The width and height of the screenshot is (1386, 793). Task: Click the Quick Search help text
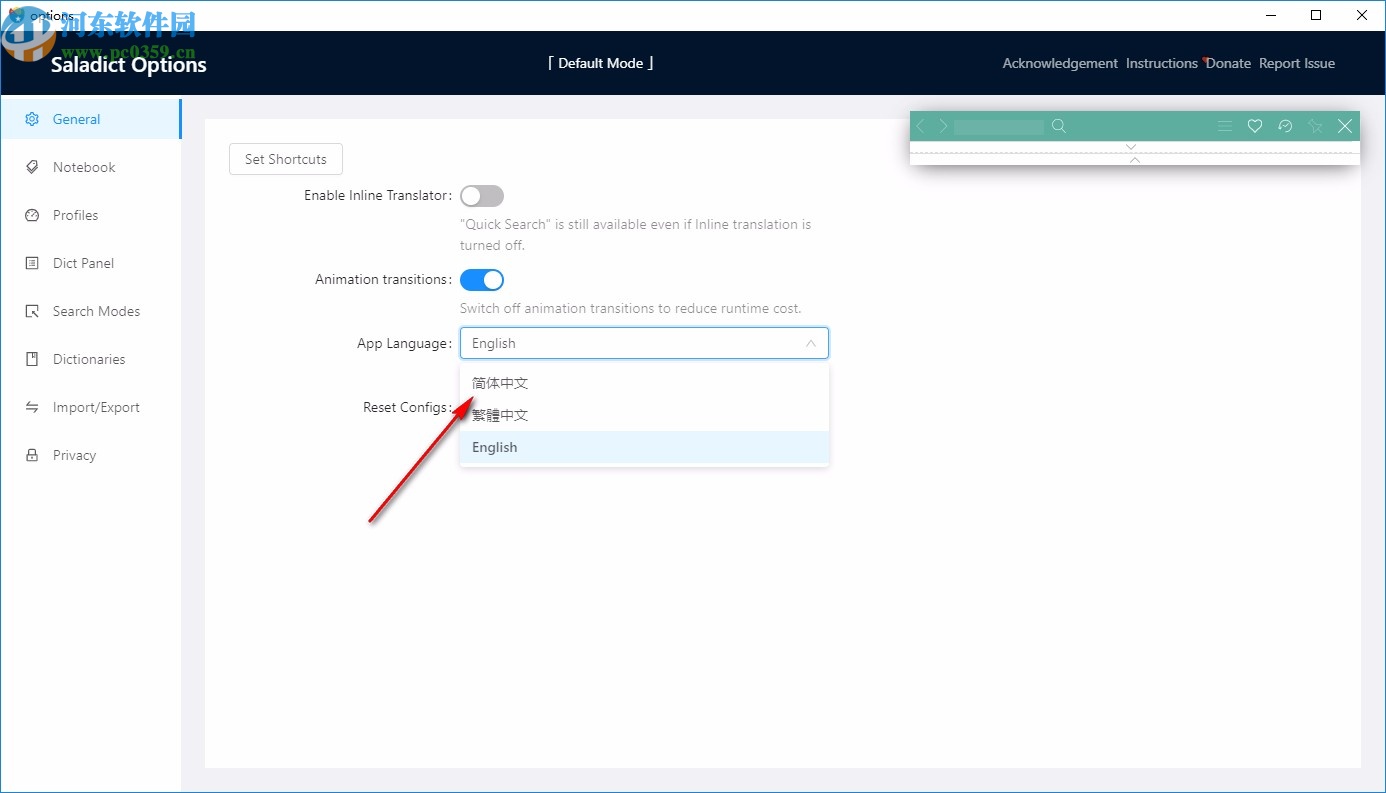636,235
